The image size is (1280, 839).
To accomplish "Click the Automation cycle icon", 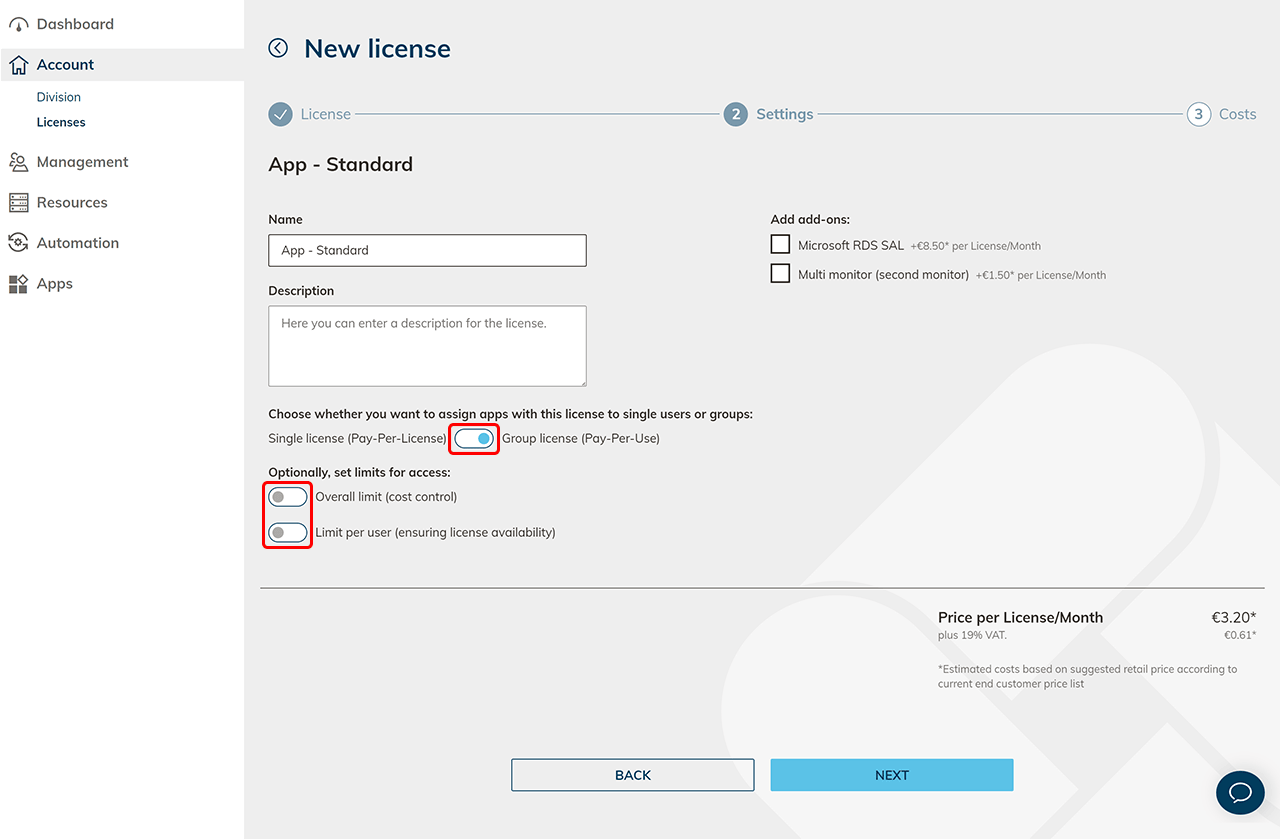I will [18, 243].
